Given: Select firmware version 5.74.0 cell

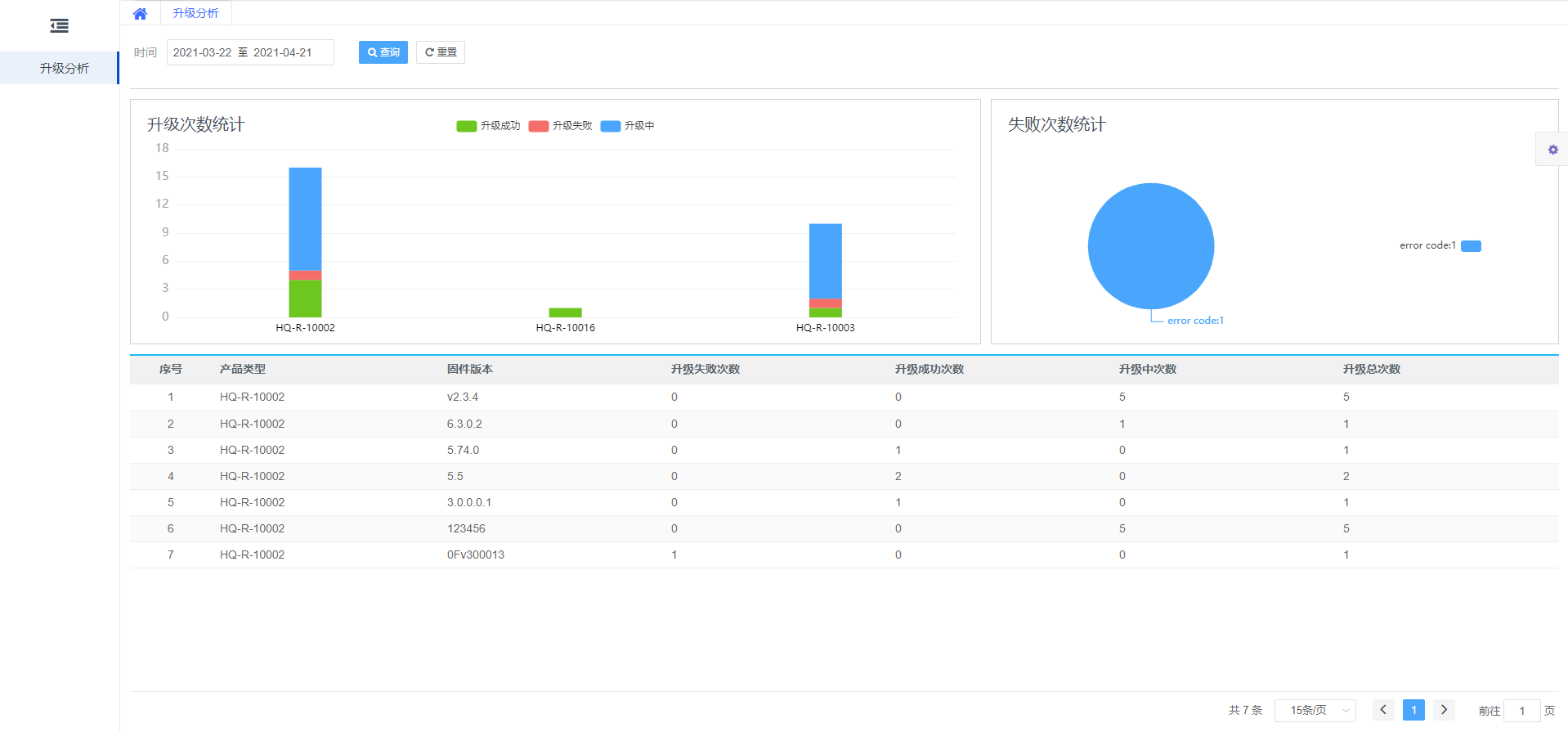Looking at the screenshot, I should pyautogui.click(x=463, y=450).
